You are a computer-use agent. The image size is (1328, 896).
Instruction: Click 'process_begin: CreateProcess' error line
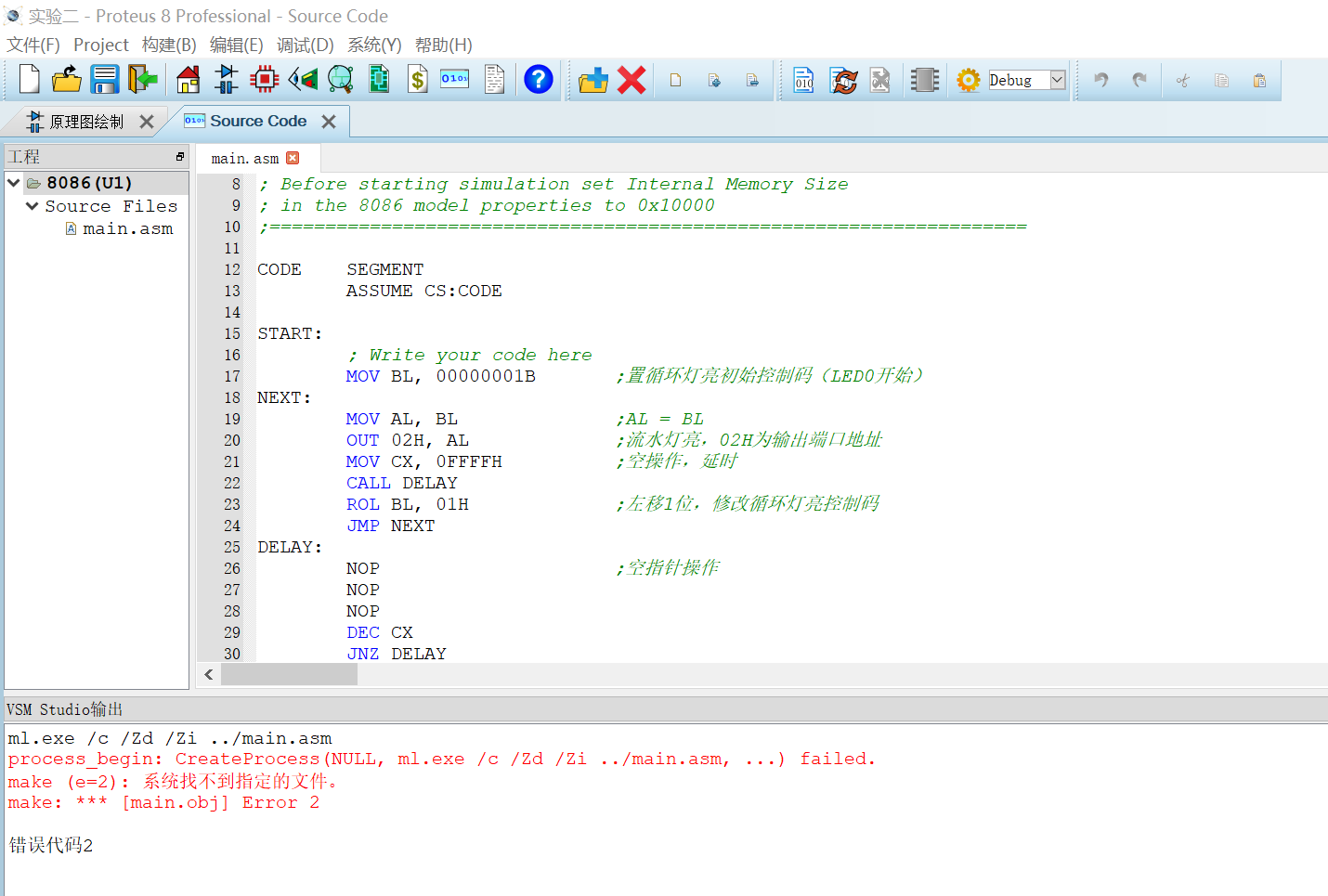coord(441,759)
